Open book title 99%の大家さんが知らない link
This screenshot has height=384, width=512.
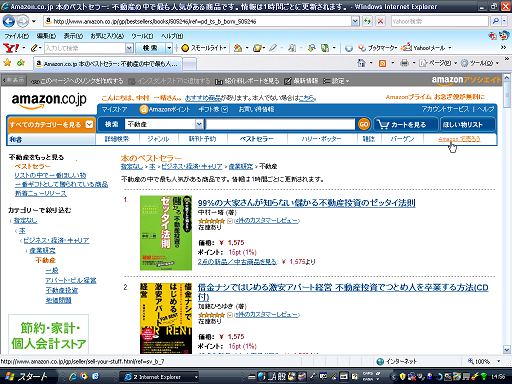pyautogui.click(x=307, y=203)
